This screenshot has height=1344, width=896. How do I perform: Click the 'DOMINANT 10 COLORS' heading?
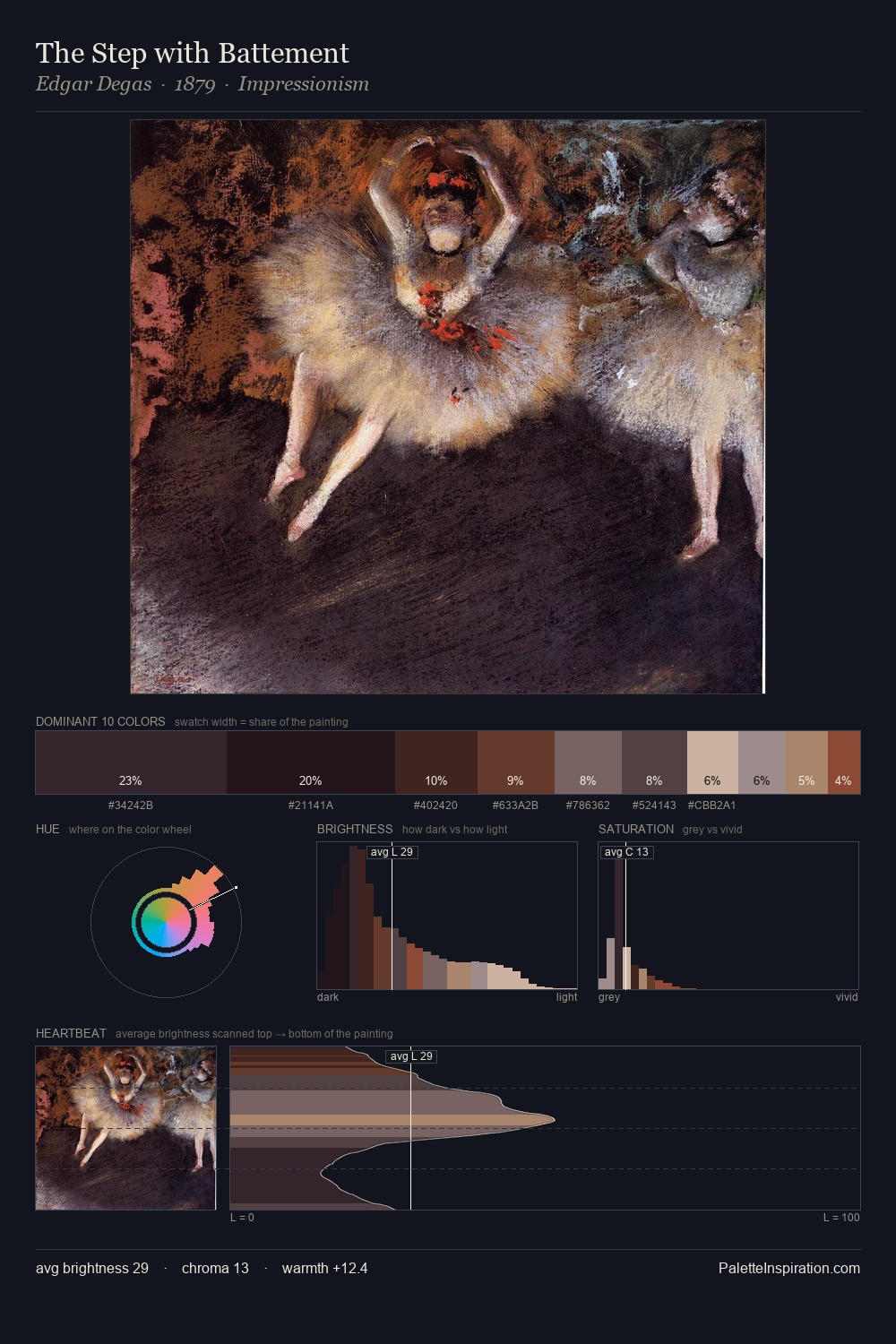100,721
